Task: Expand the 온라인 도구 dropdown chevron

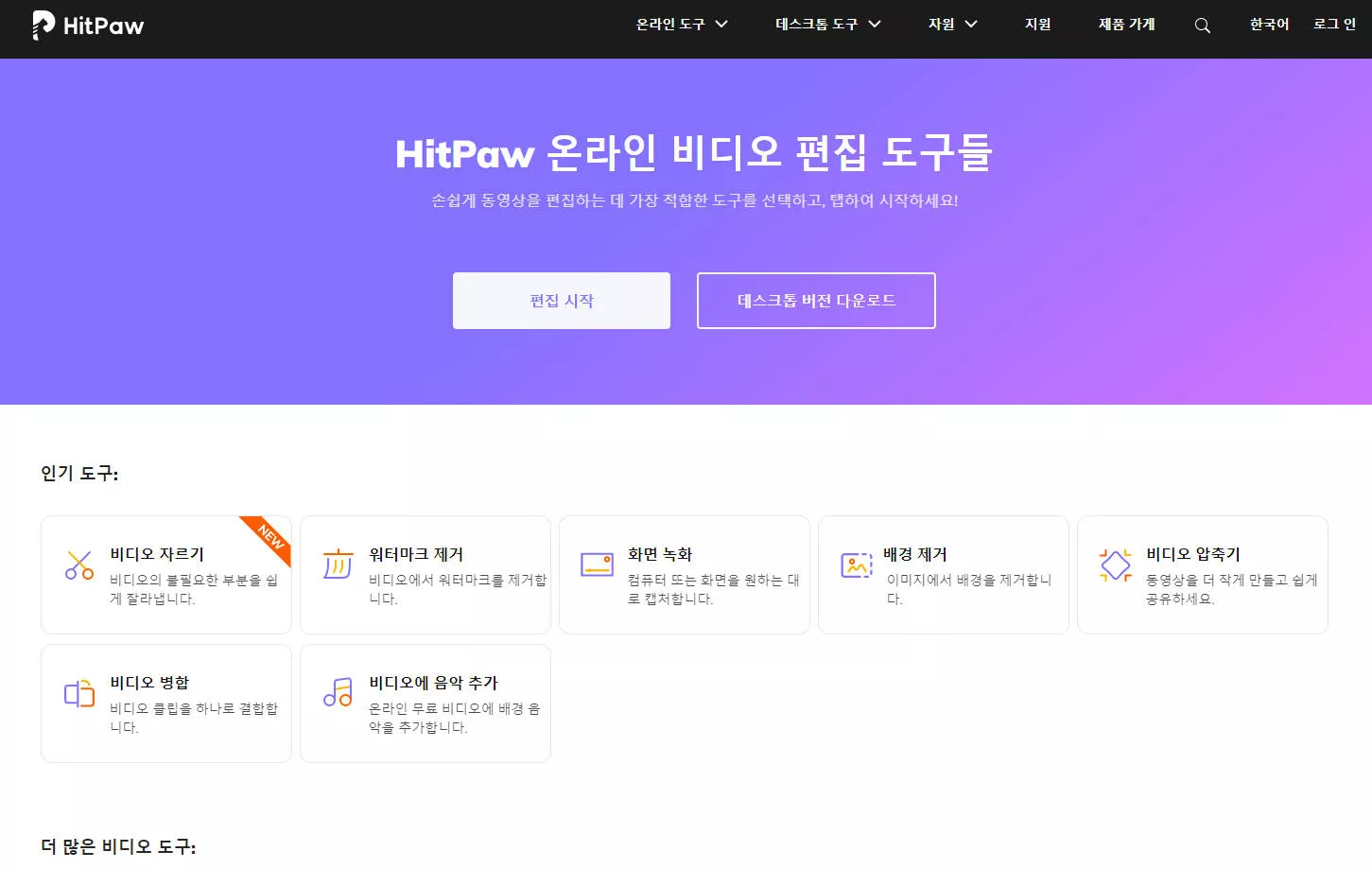Action: tap(721, 25)
